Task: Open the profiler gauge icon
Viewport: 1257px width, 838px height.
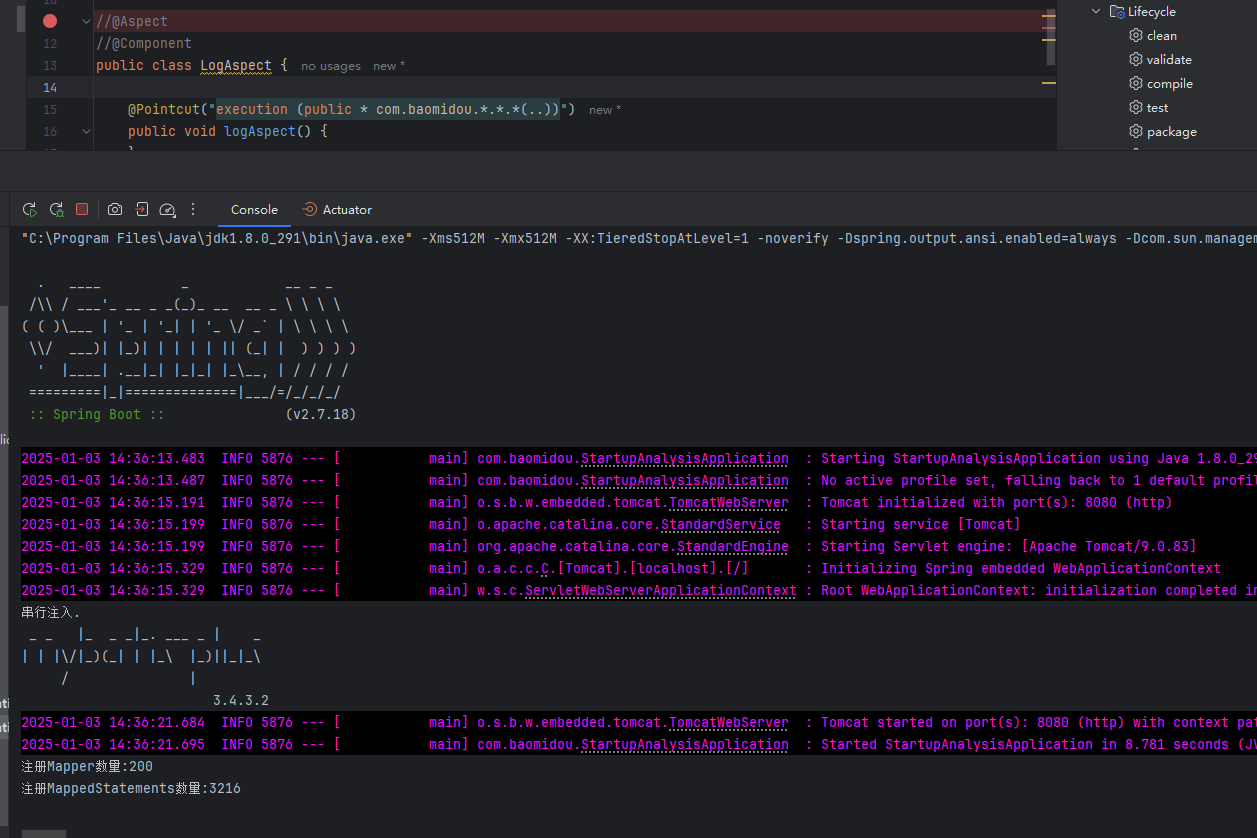Action: [168, 210]
